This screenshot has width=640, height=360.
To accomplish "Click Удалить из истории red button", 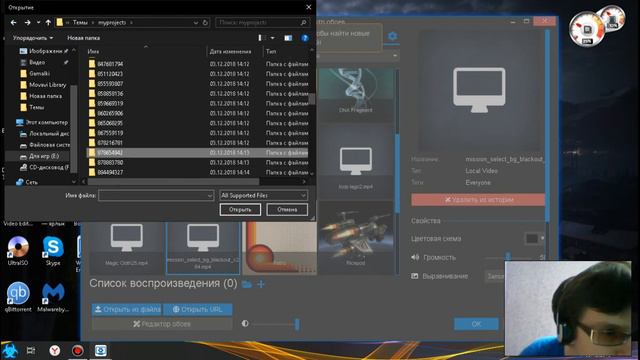I will pyautogui.click(x=478, y=200).
